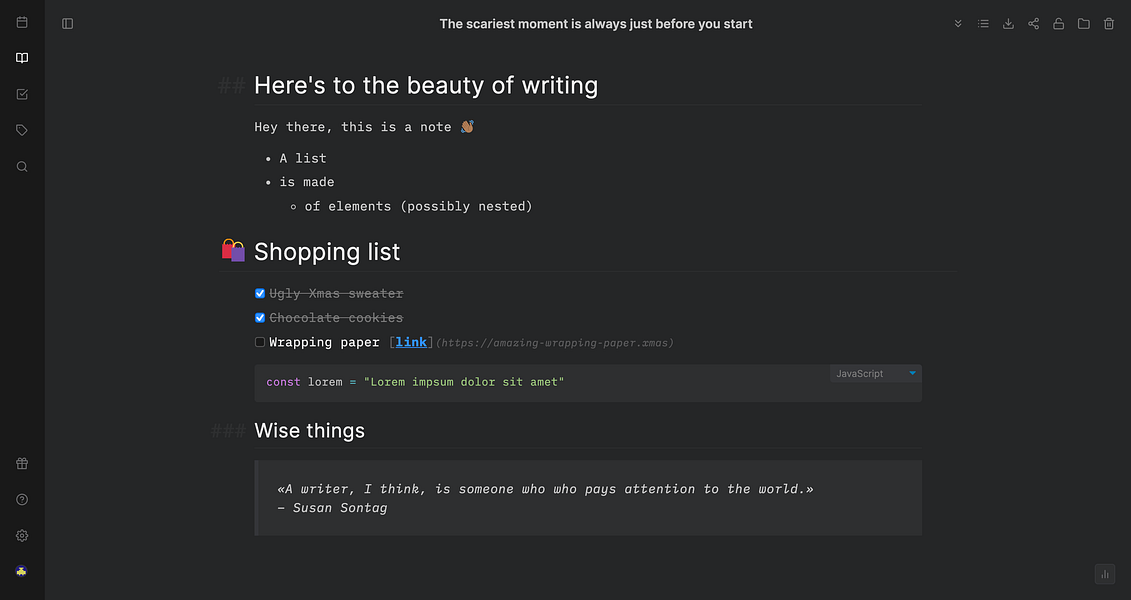Open the tasks checklist sidebar icon
Image resolution: width=1131 pixels, height=600 pixels.
pos(22,94)
